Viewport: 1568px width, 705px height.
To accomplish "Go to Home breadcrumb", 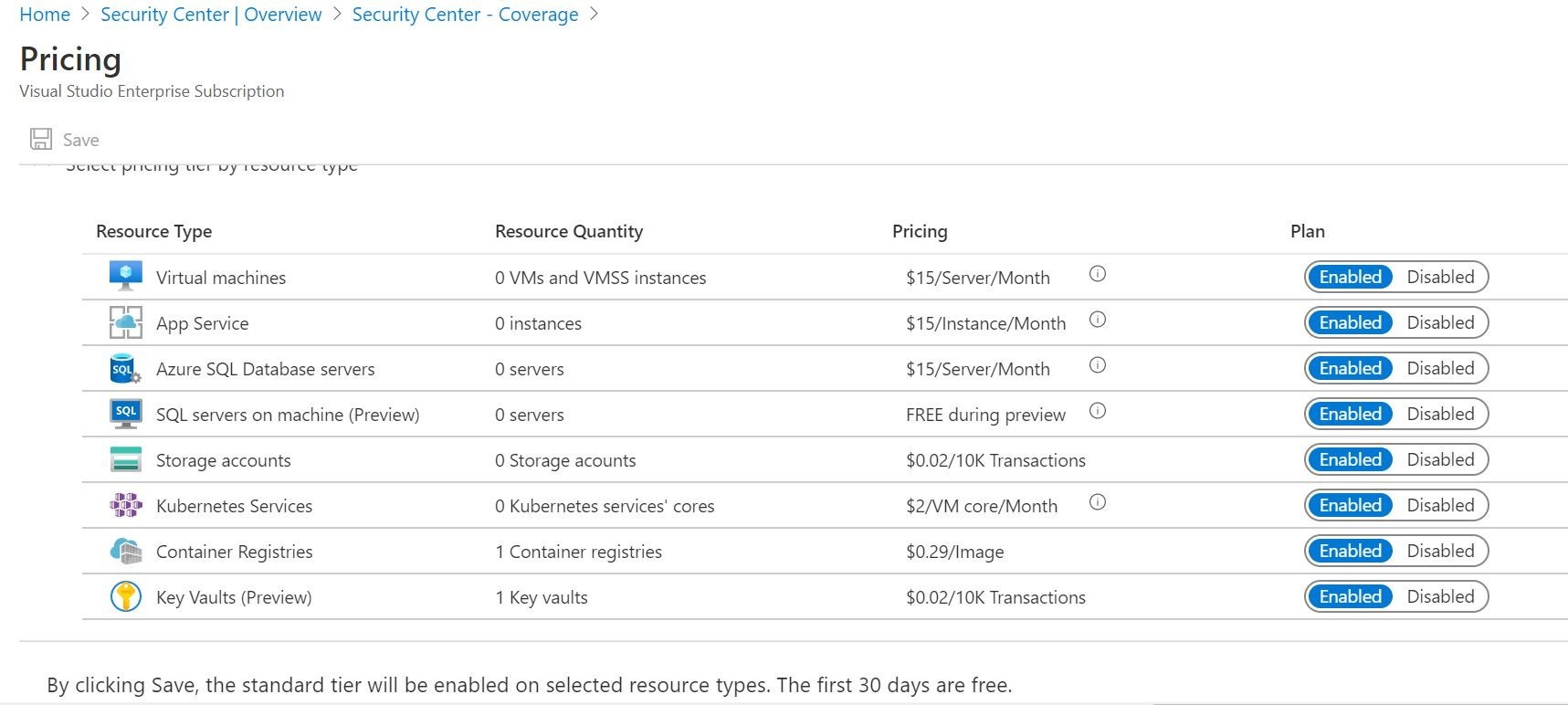I will [x=45, y=15].
